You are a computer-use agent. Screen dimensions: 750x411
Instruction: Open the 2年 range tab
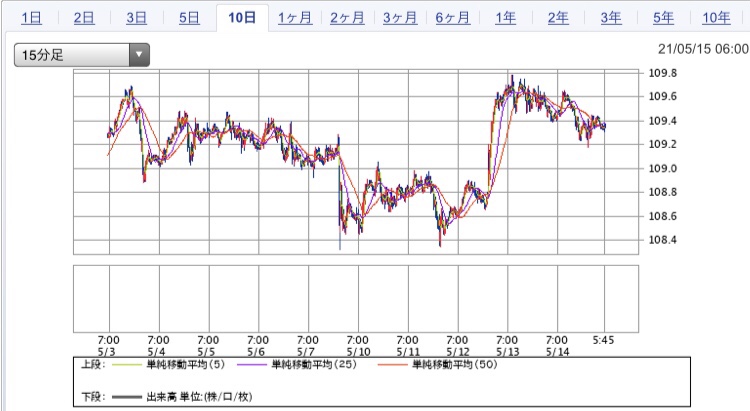558,18
